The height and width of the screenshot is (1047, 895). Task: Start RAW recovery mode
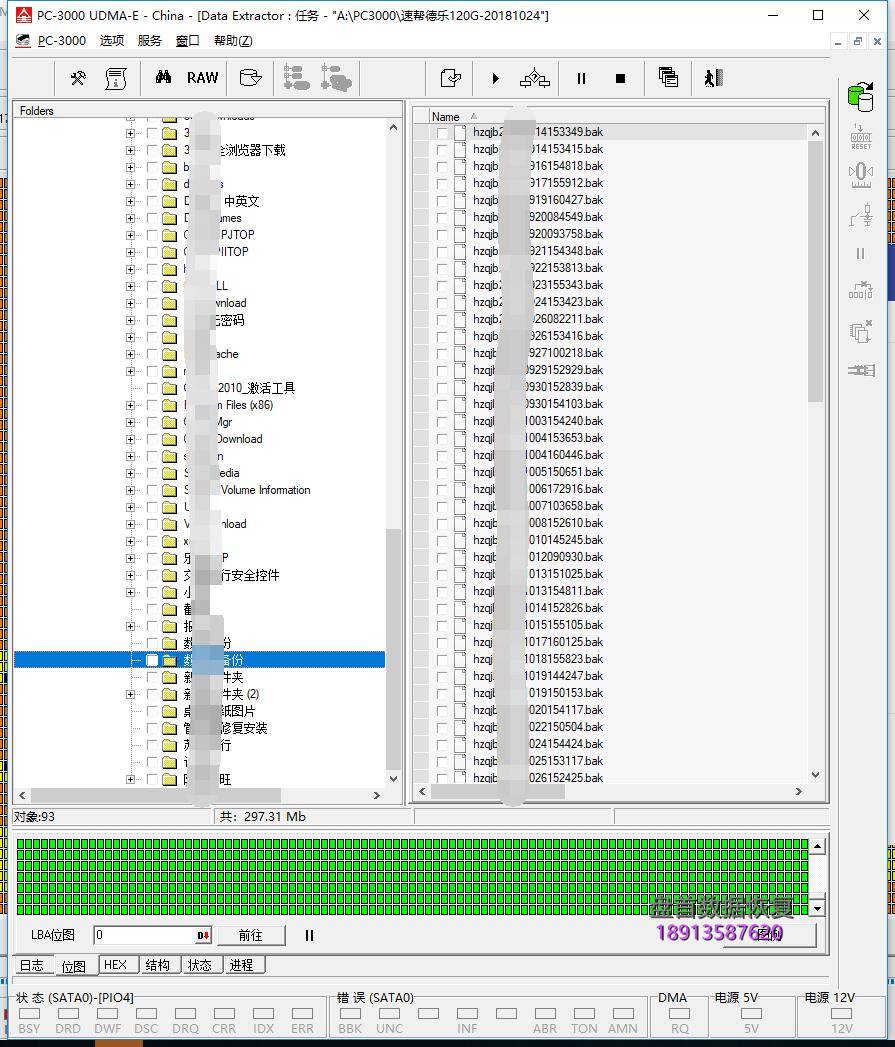[x=202, y=77]
